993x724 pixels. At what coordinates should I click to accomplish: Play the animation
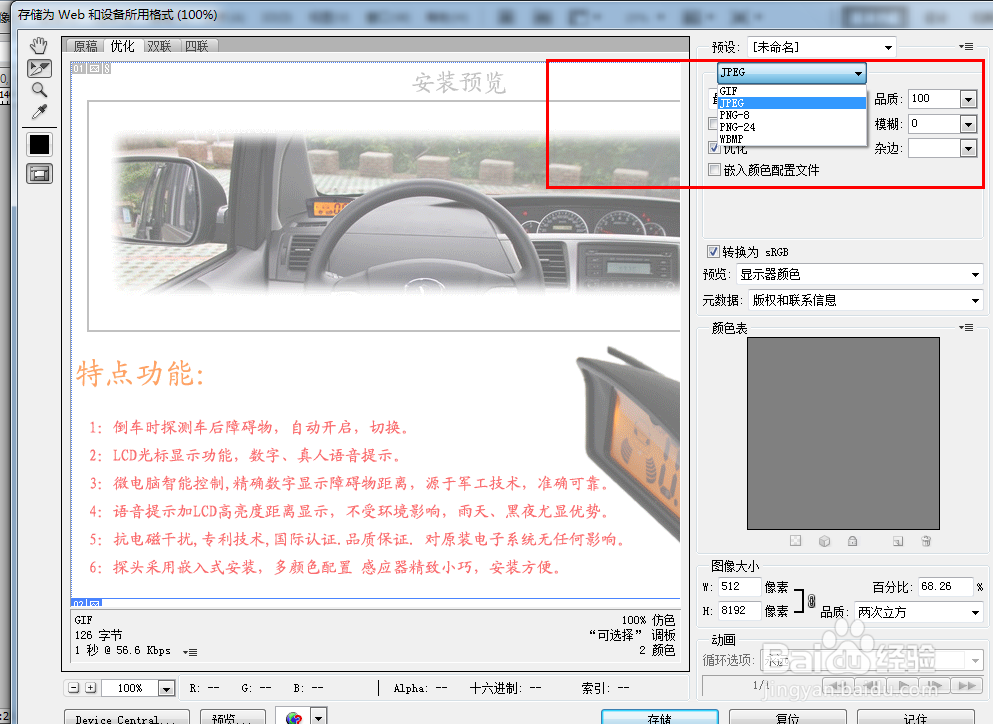(x=904, y=686)
